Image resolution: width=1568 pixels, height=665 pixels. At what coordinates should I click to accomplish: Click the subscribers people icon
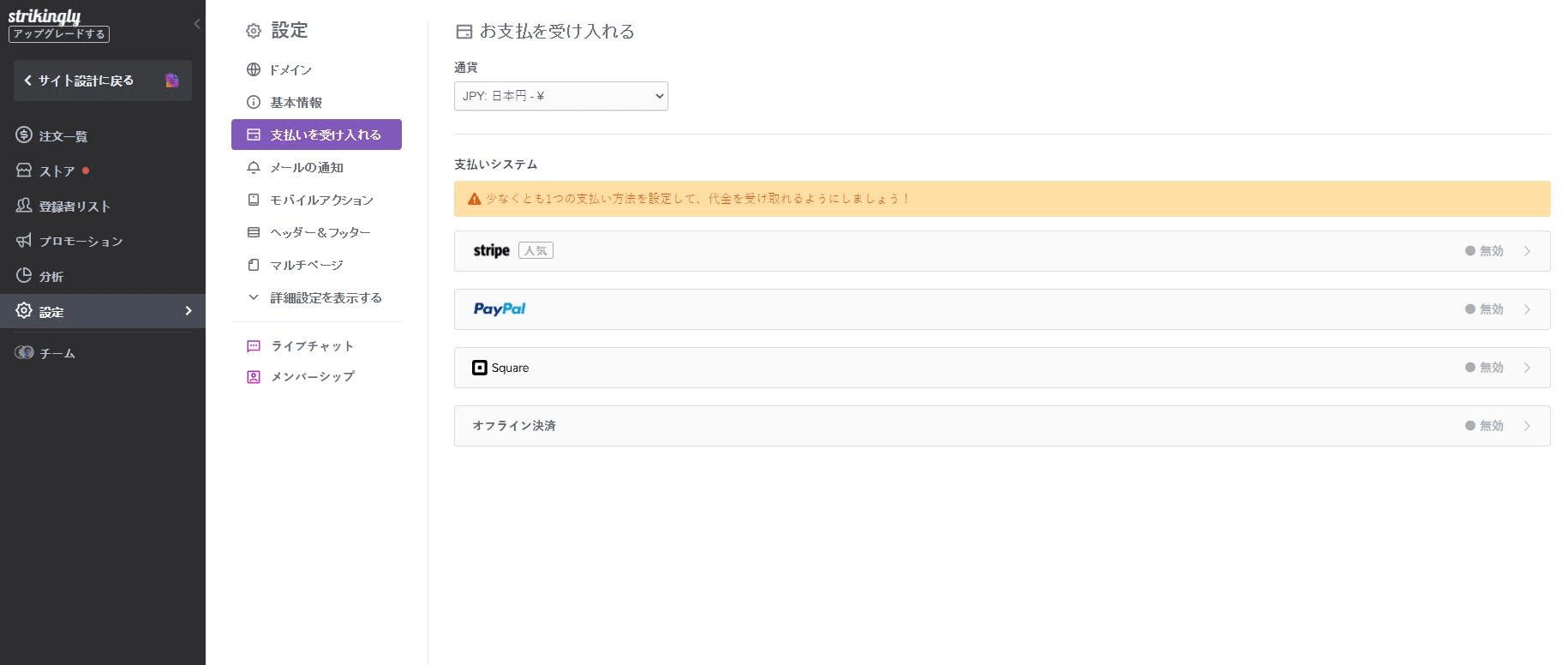pos(24,206)
